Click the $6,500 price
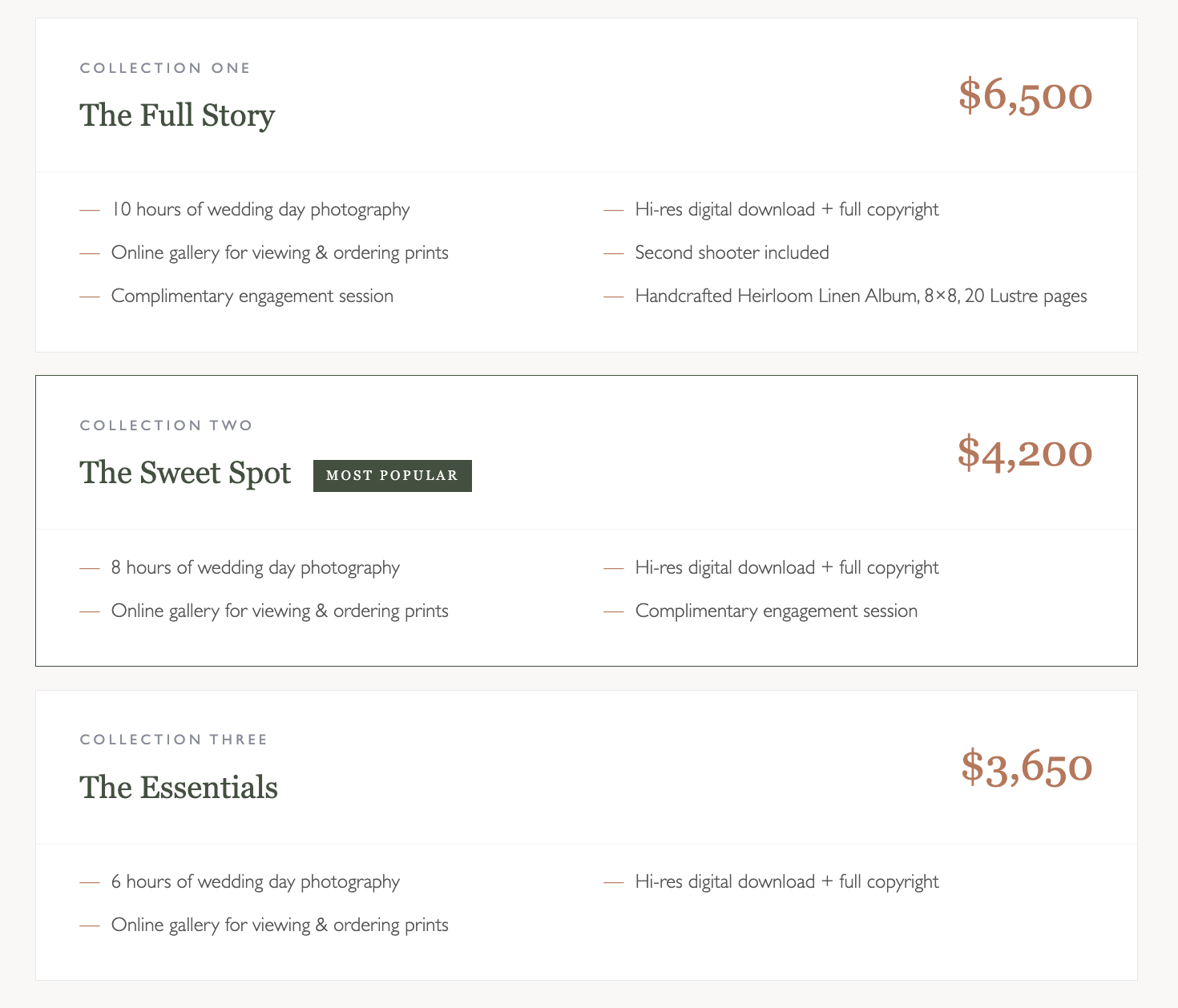 tap(1026, 95)
